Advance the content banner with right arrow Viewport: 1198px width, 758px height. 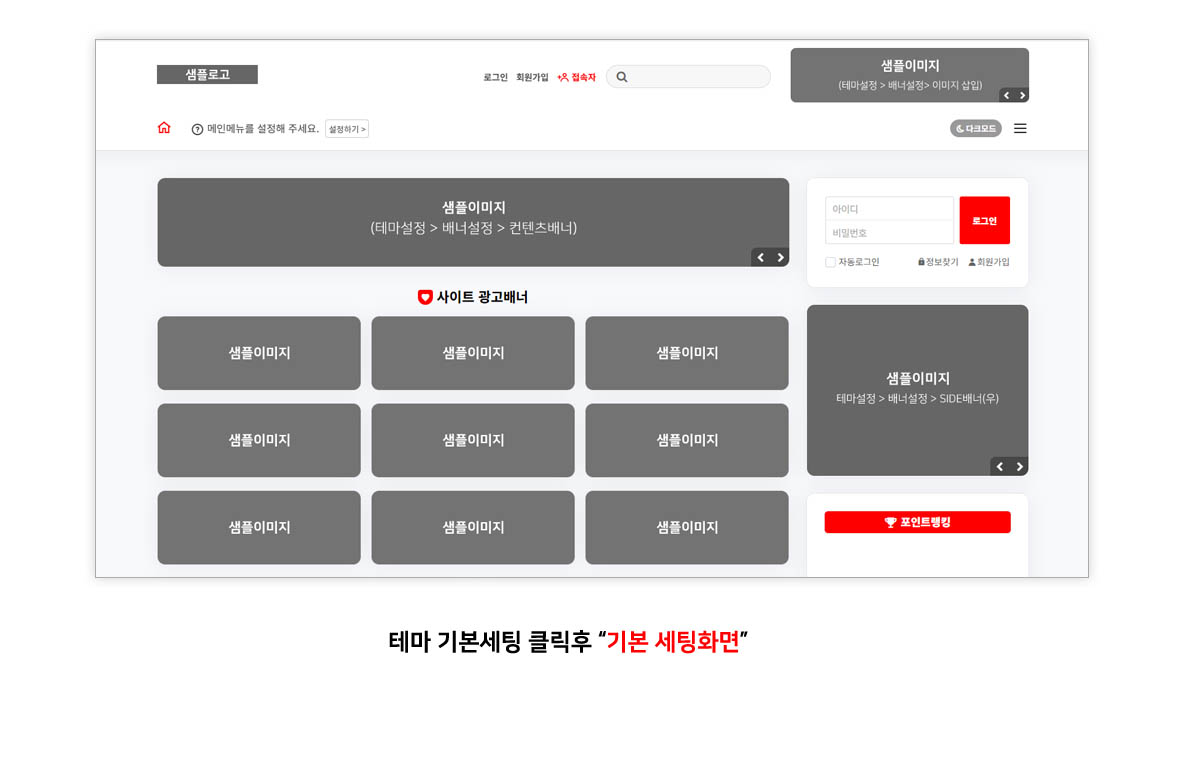[x=780, y=257]
